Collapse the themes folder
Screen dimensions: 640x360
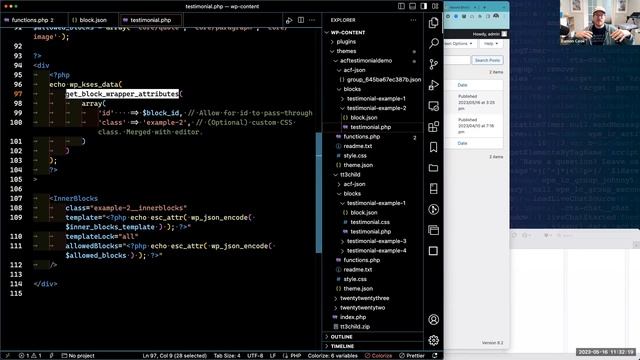coord(346,51)
